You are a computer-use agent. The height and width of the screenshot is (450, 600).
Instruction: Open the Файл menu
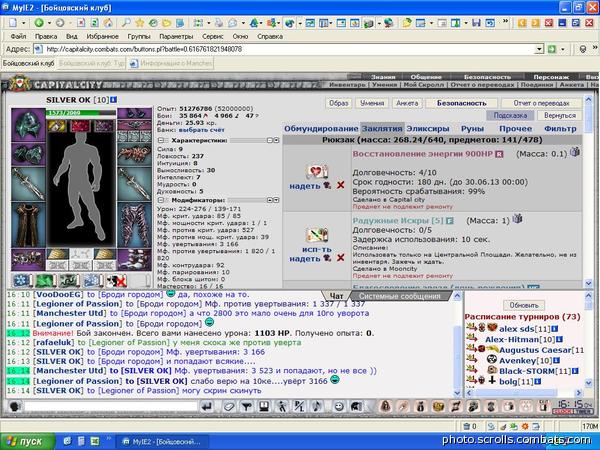pos(18,36)
